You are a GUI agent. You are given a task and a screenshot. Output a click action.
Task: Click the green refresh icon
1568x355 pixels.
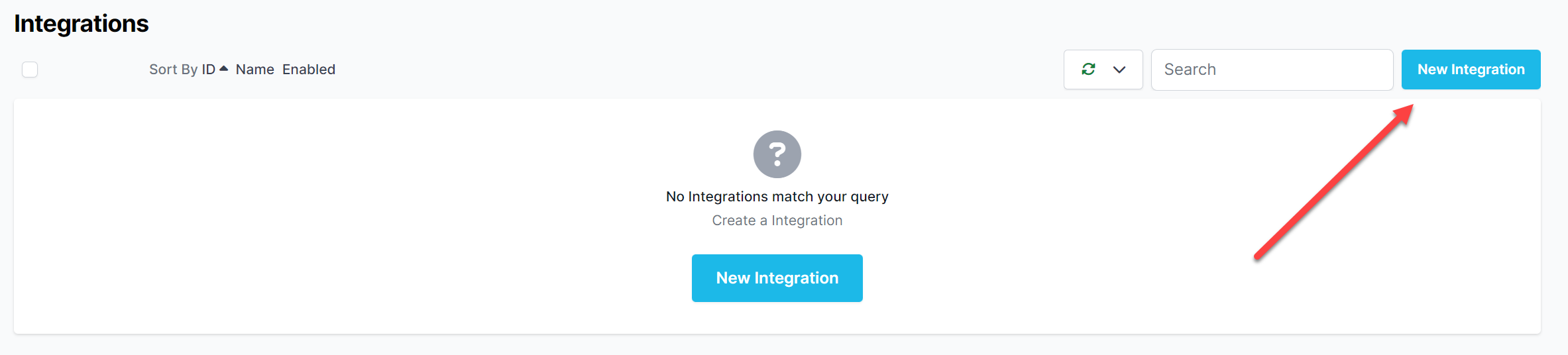point(1088,69)
